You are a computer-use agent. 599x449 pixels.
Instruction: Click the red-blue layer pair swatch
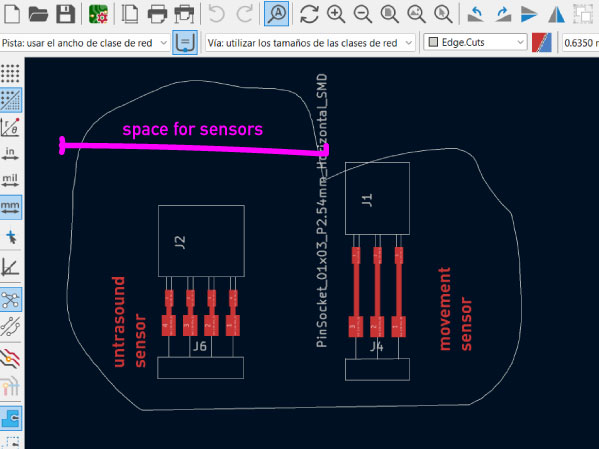click(541, 42)
